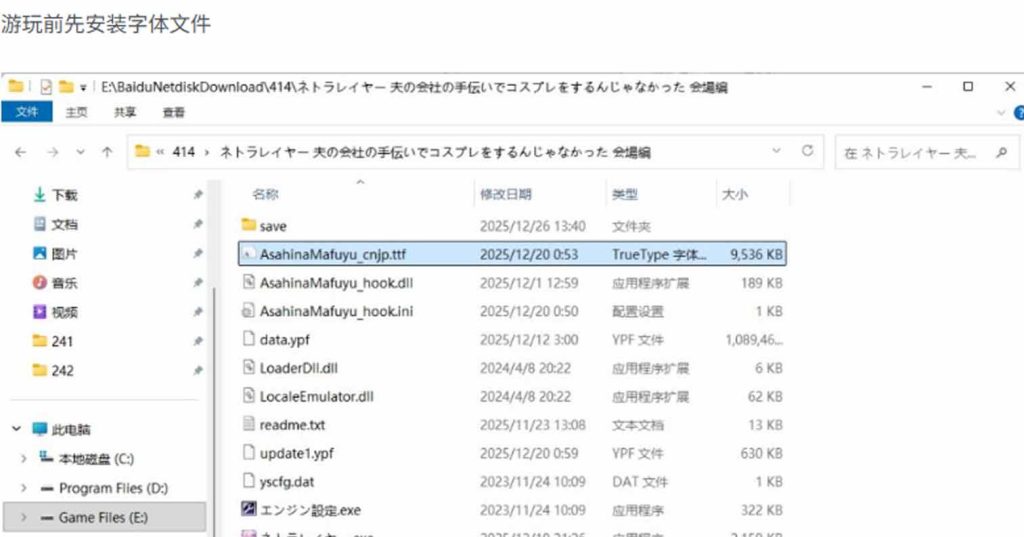1024x537 pixels.
Task: Switch to the 查看 ribbon tab
Action: click(x=173, y=112)
